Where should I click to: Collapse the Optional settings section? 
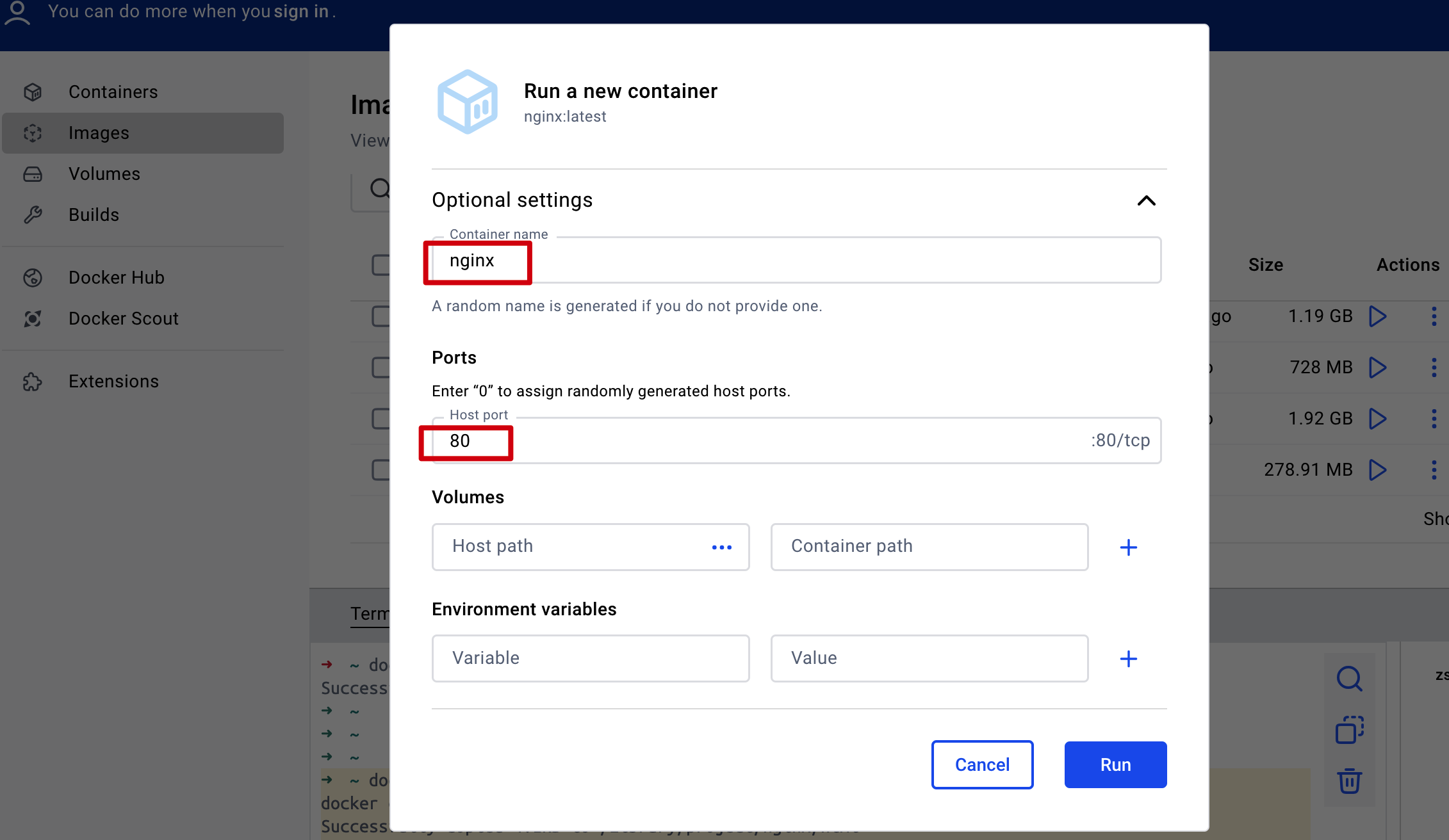(x=1146, y=201)
